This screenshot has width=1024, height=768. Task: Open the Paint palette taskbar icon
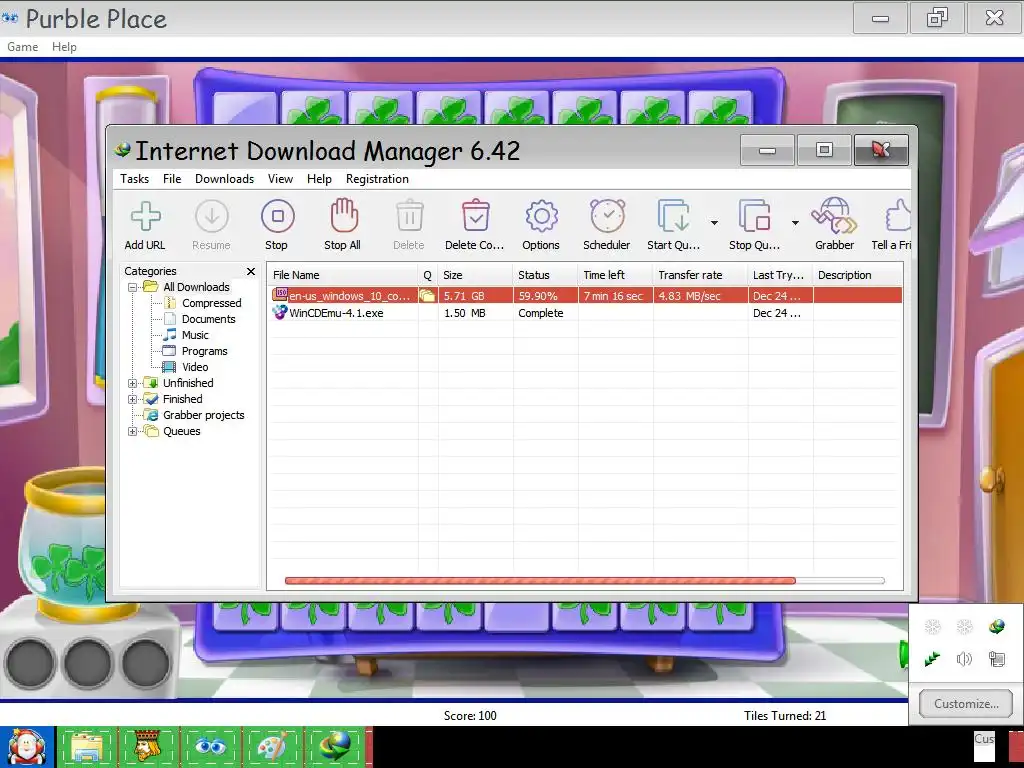[x=272, y=747]
